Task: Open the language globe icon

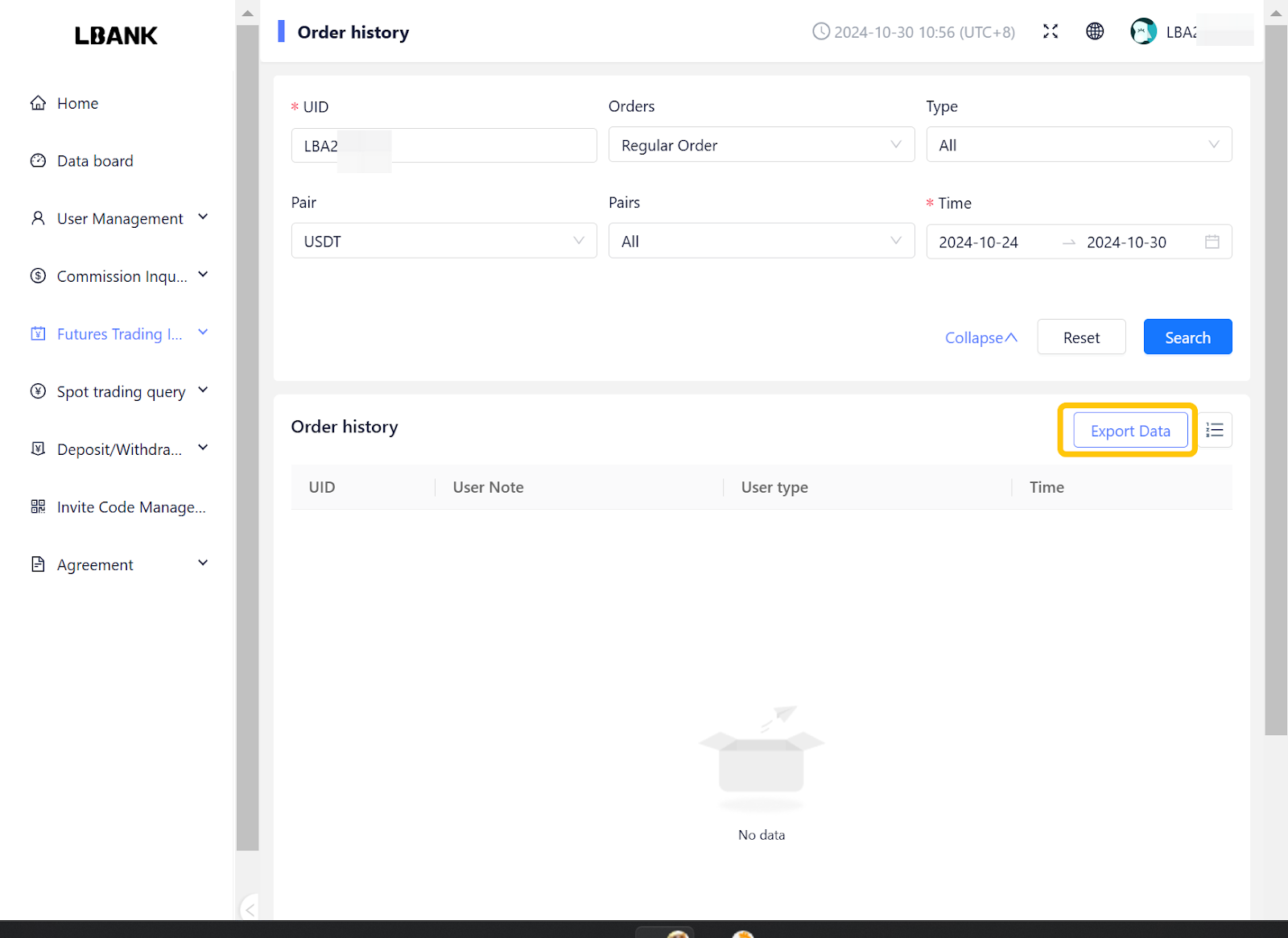Action: [1095, 31]
